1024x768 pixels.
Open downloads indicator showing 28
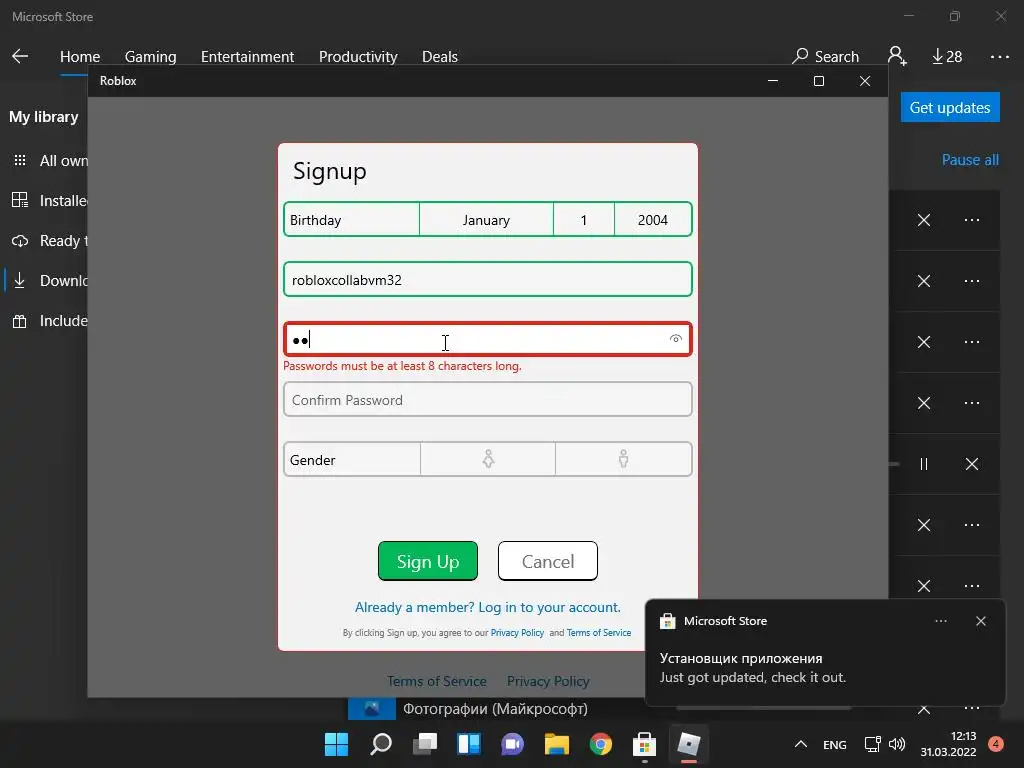pos(947,57)
